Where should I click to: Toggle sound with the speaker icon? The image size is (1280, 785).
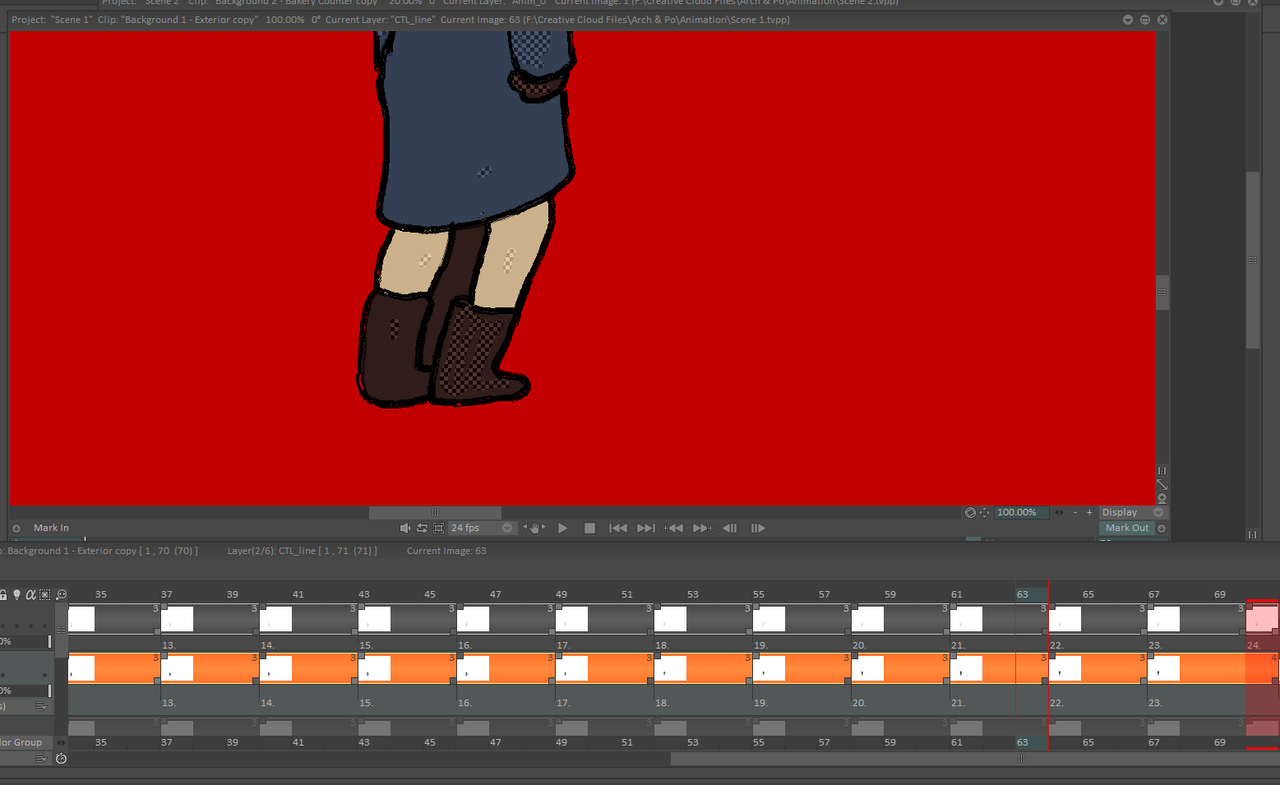pyautogui.click(x=405, y=528)
